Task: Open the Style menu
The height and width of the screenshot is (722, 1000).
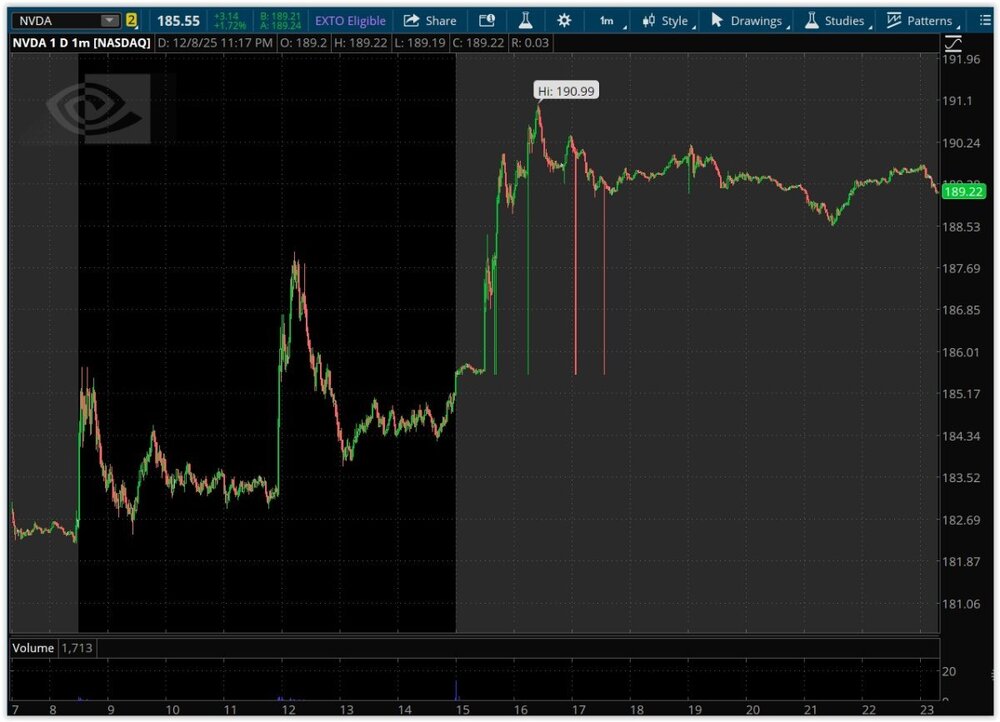Action: (665, 20)
